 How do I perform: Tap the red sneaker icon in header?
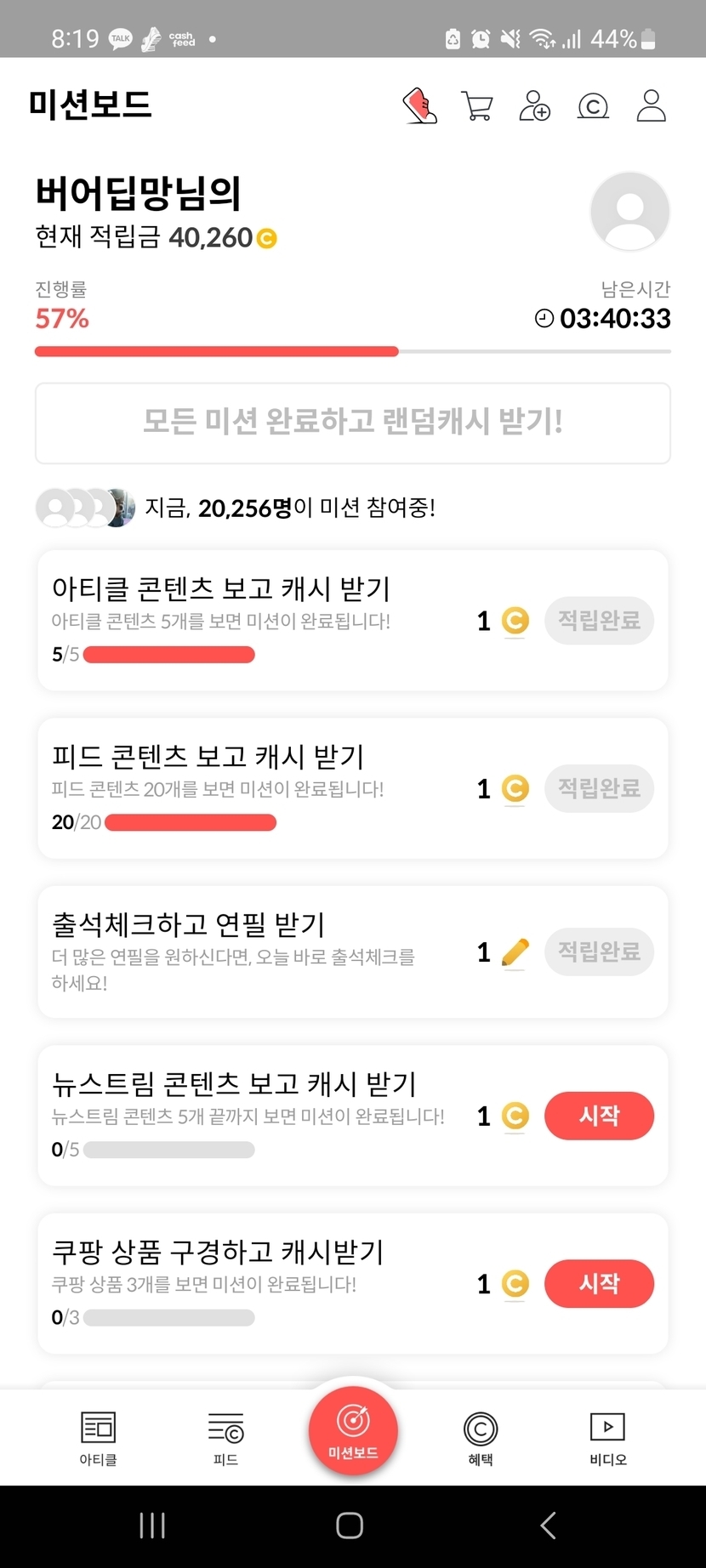click(x=419, y=106)
